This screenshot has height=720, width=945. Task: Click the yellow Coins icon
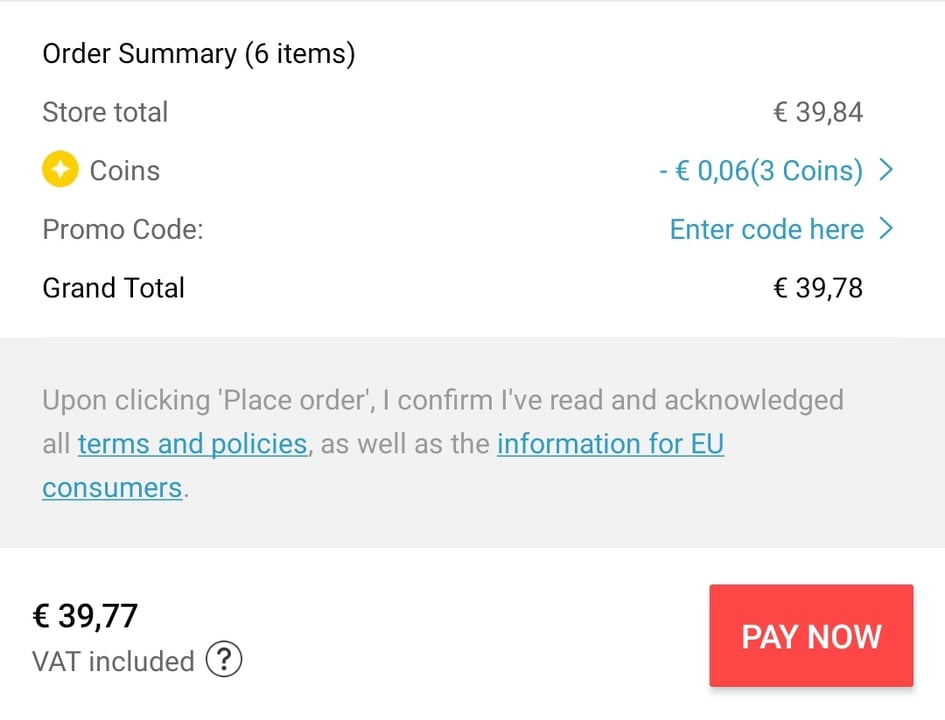click(60, 171)
